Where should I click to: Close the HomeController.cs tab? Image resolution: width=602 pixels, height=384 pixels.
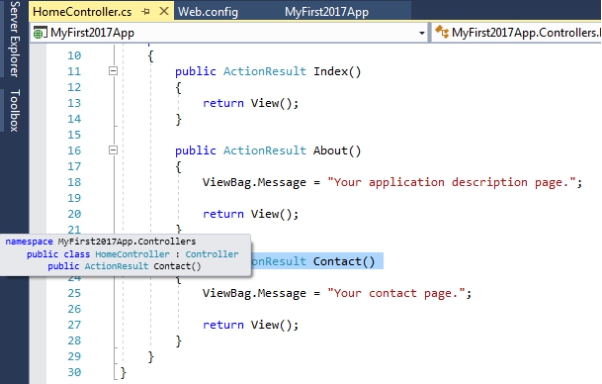[164, 12]
